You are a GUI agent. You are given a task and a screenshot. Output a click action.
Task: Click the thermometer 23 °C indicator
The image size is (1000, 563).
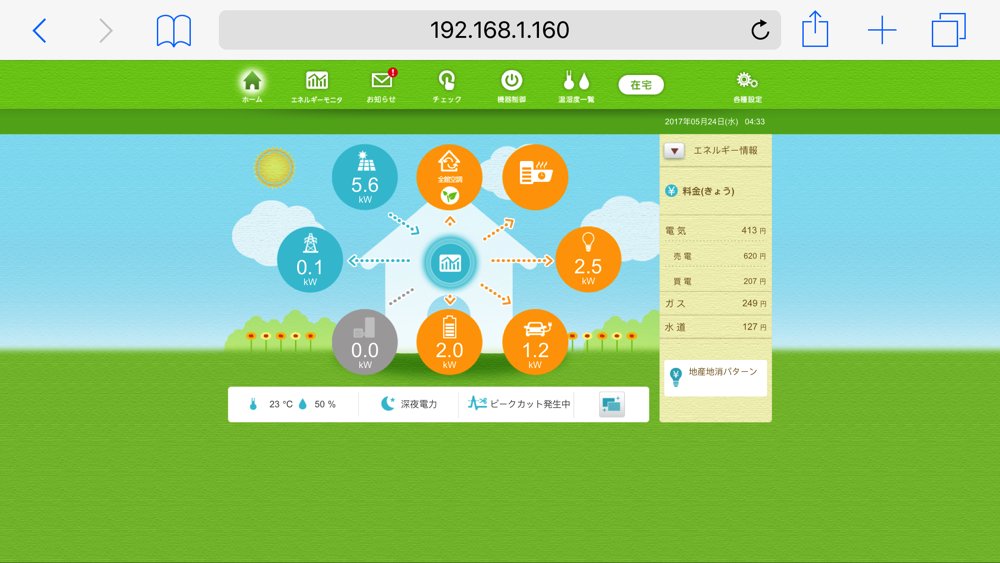pos(270,404)
